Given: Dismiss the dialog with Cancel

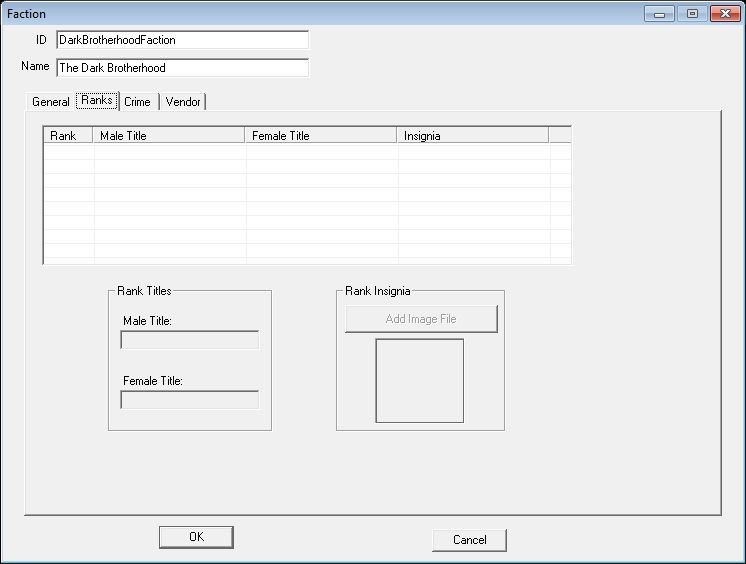Looking at the screenshot, I should (470, 540).
